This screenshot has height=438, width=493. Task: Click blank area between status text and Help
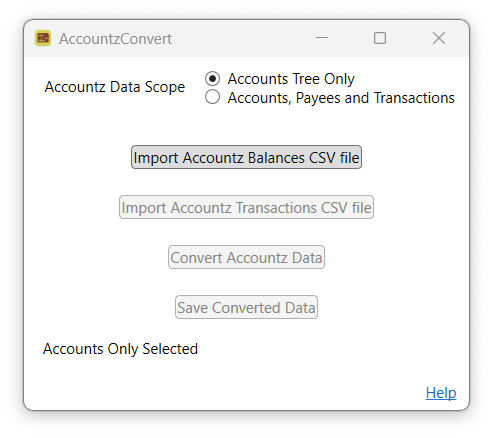[300, 373]
